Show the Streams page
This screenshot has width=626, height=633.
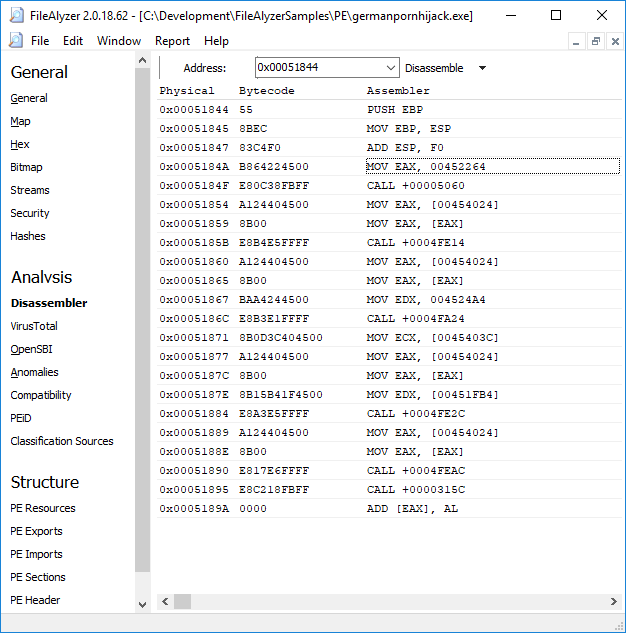pos(30,190)
